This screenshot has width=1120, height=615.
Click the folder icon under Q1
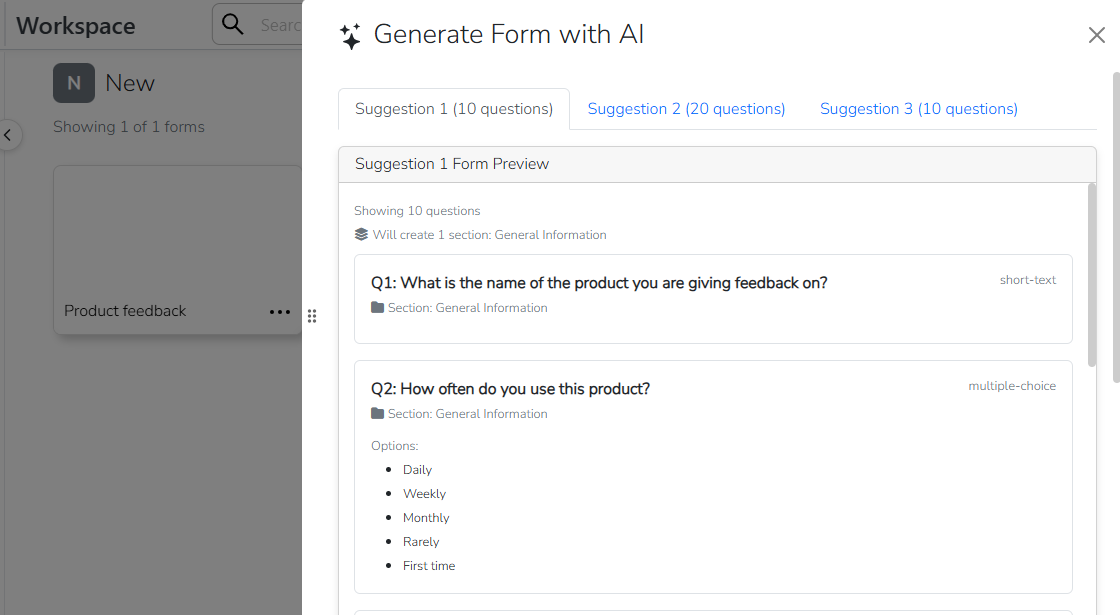pos(377,308)
